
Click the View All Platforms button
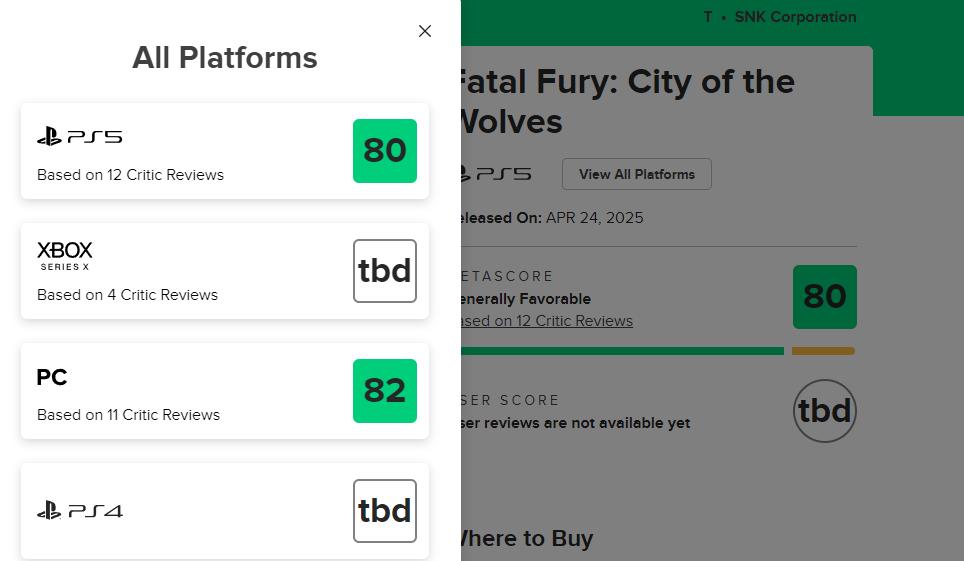[x=637, y=174]
